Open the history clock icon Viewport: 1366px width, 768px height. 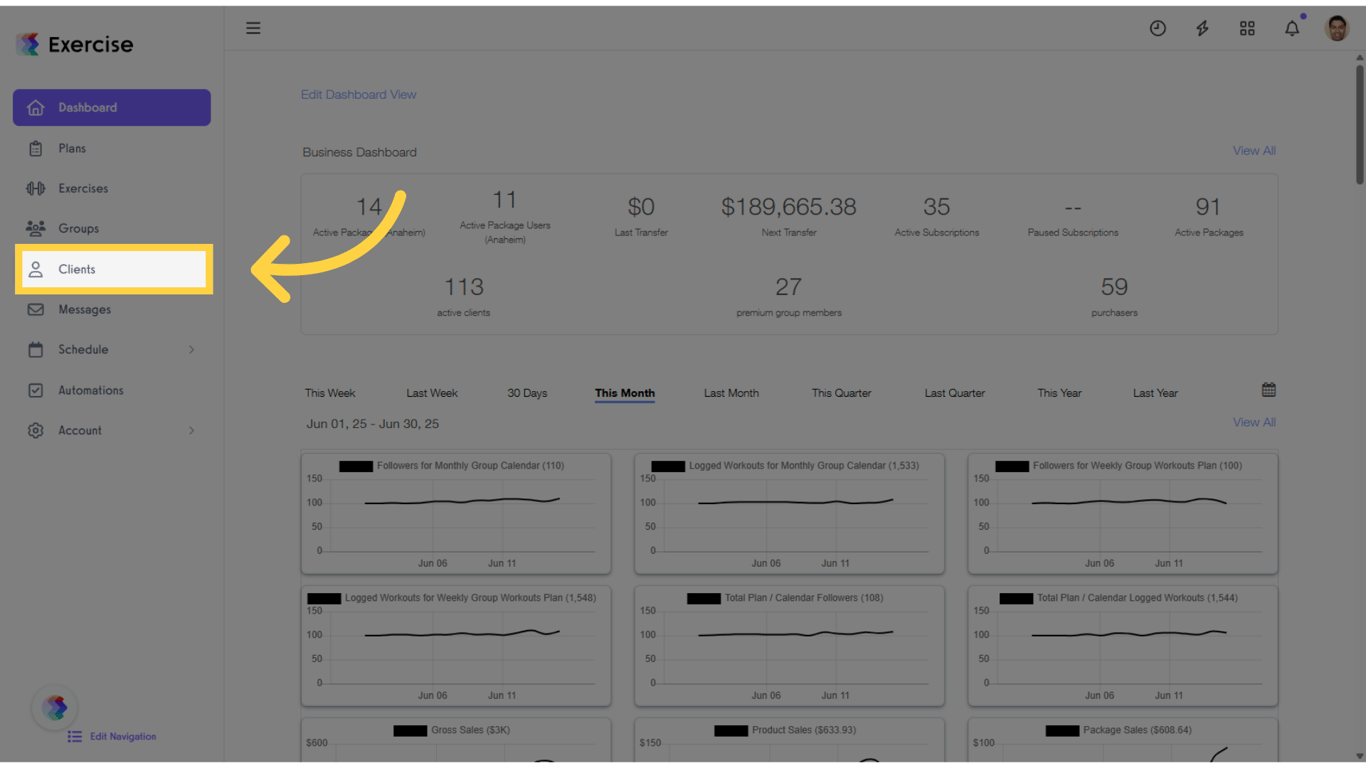point(1157,28)
